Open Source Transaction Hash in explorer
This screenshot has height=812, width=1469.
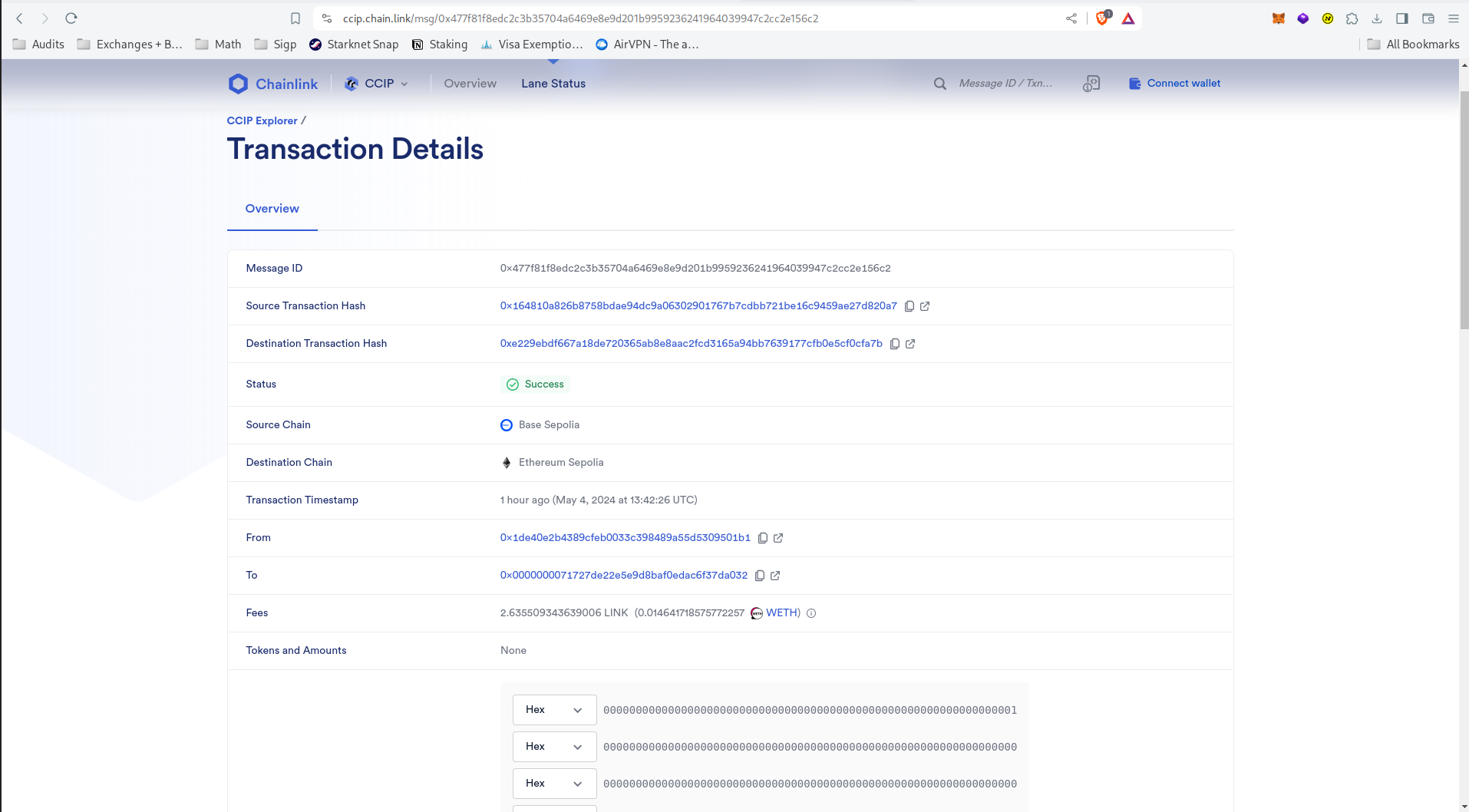click(x=925, y=306)
